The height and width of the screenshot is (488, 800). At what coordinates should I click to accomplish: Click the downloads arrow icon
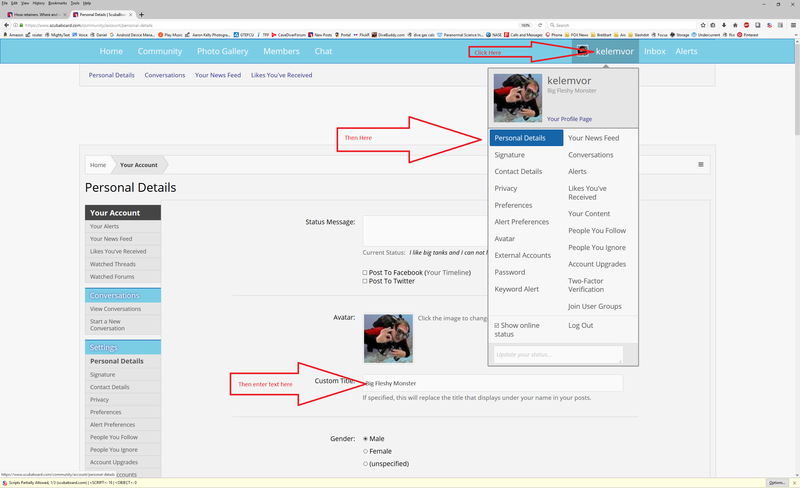tap(722, 25)
